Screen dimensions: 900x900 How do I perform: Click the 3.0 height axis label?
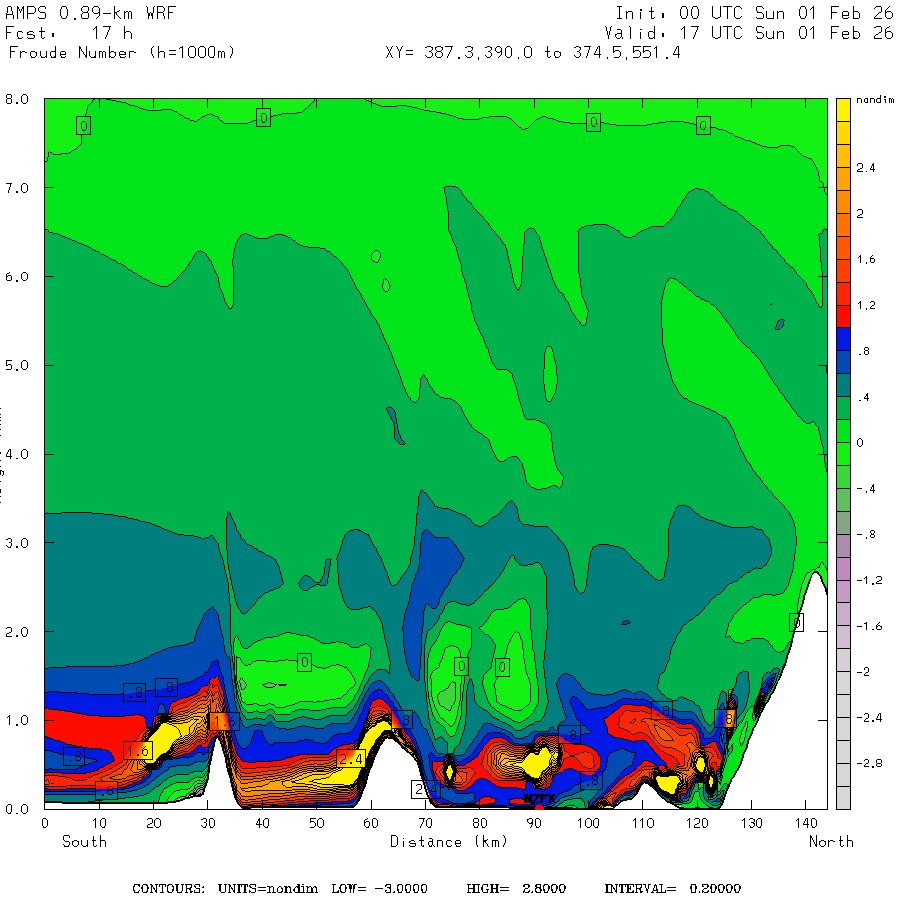point(17,543)
